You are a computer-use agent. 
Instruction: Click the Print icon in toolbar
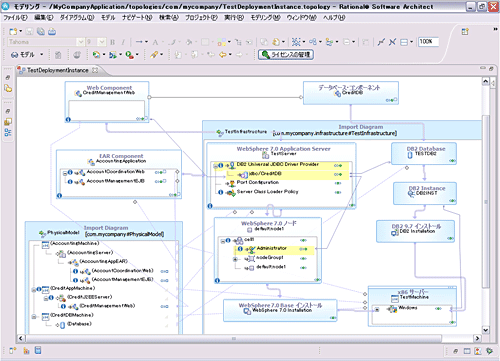52,32
